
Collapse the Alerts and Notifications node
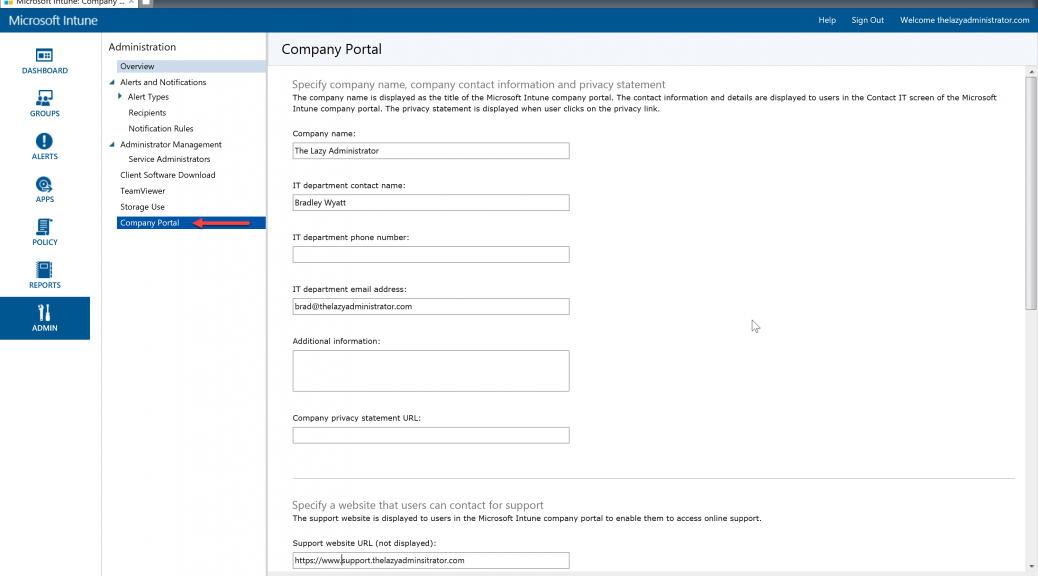pos(112,82)
